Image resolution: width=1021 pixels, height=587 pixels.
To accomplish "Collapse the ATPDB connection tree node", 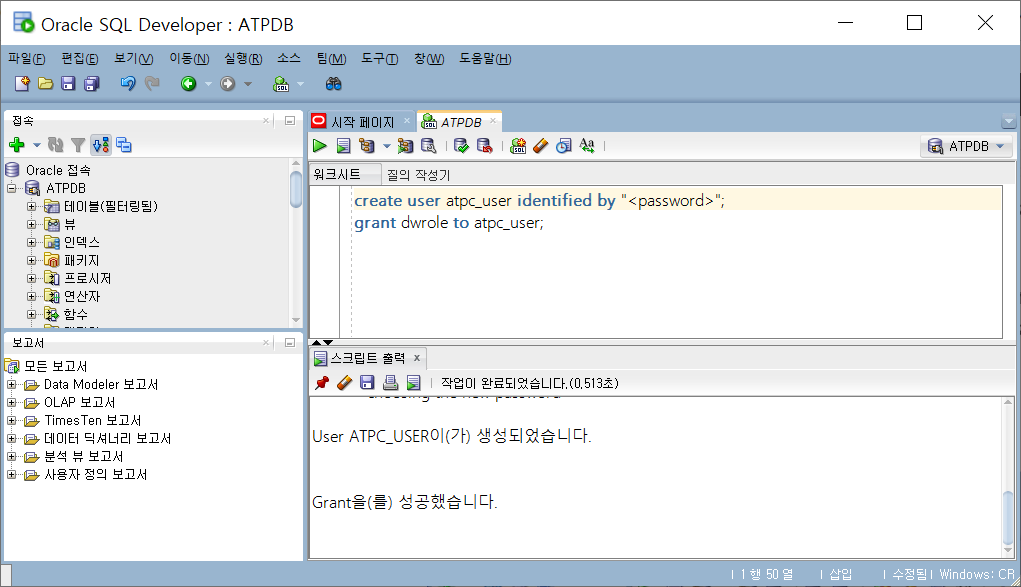I will pyautogui.click(x=12, y=188).
